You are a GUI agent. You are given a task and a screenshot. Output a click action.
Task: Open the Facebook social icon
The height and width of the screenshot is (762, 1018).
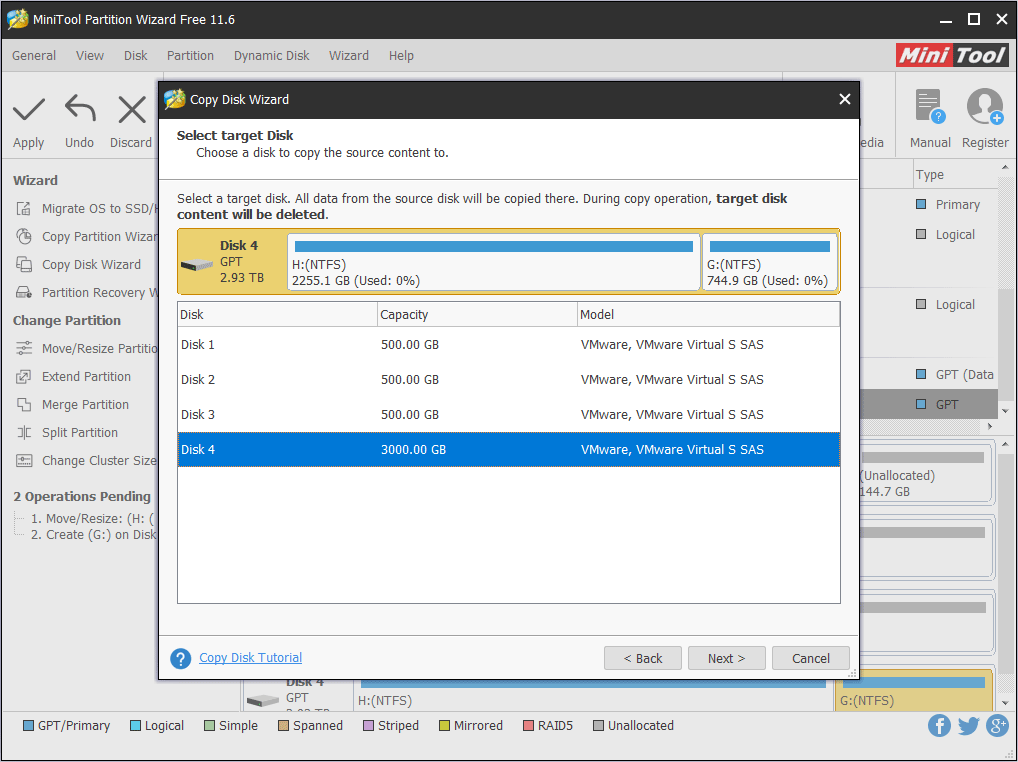939,726
